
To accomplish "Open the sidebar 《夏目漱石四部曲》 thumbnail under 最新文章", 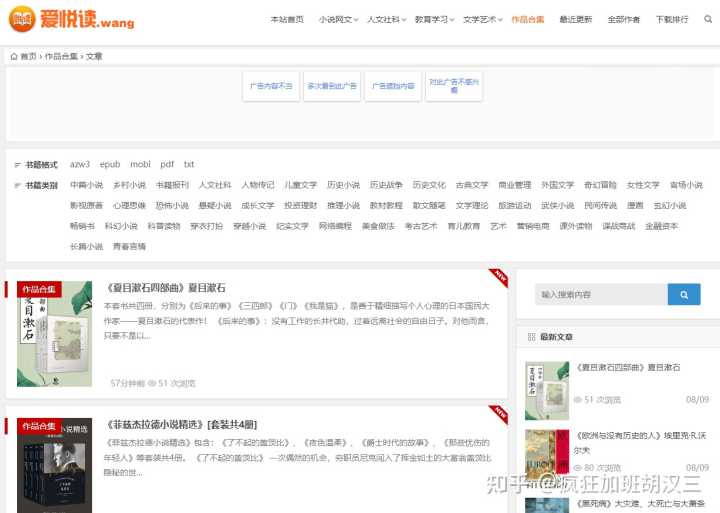I will tap(547, 391).
